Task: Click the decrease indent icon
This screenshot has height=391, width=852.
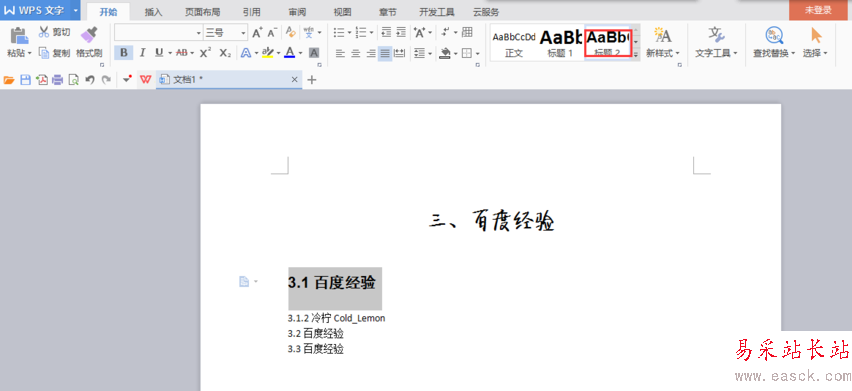Action: tap(386, 33)
